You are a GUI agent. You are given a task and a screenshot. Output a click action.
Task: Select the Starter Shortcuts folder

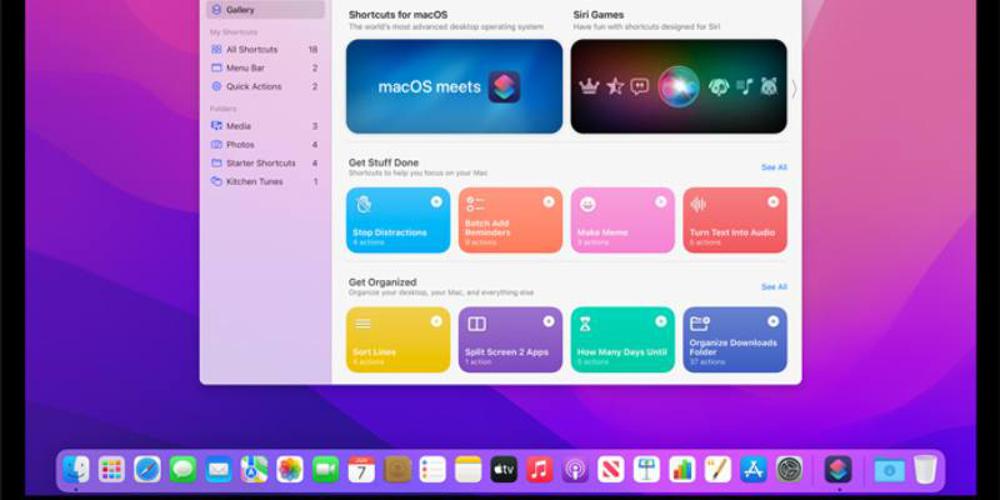pyautogui.click(x=265, y=163)
